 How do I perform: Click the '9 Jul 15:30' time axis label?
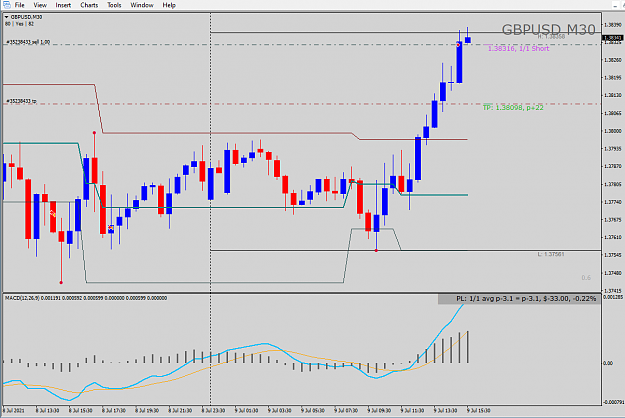coord(478,410)
